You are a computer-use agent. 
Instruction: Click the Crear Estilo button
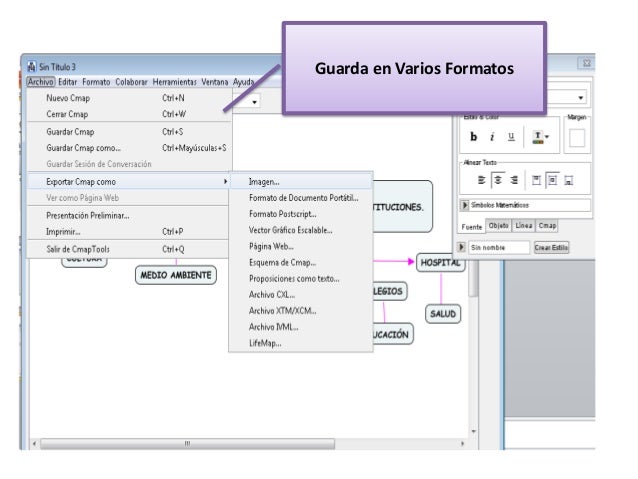pyautogui.click(x=551, y=247)
